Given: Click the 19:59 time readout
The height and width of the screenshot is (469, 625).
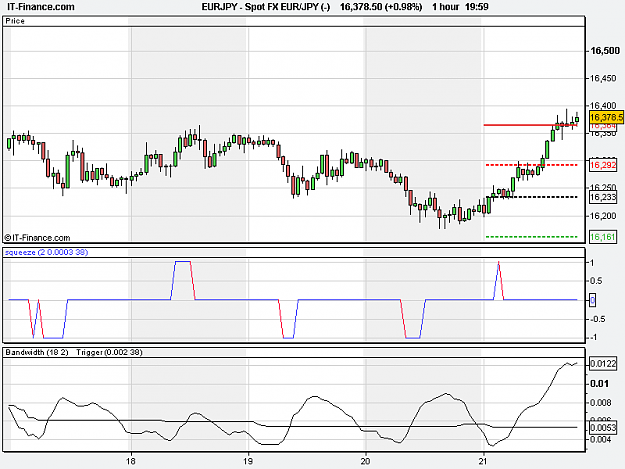Looking at the screenshot, I should coord(478,7).
